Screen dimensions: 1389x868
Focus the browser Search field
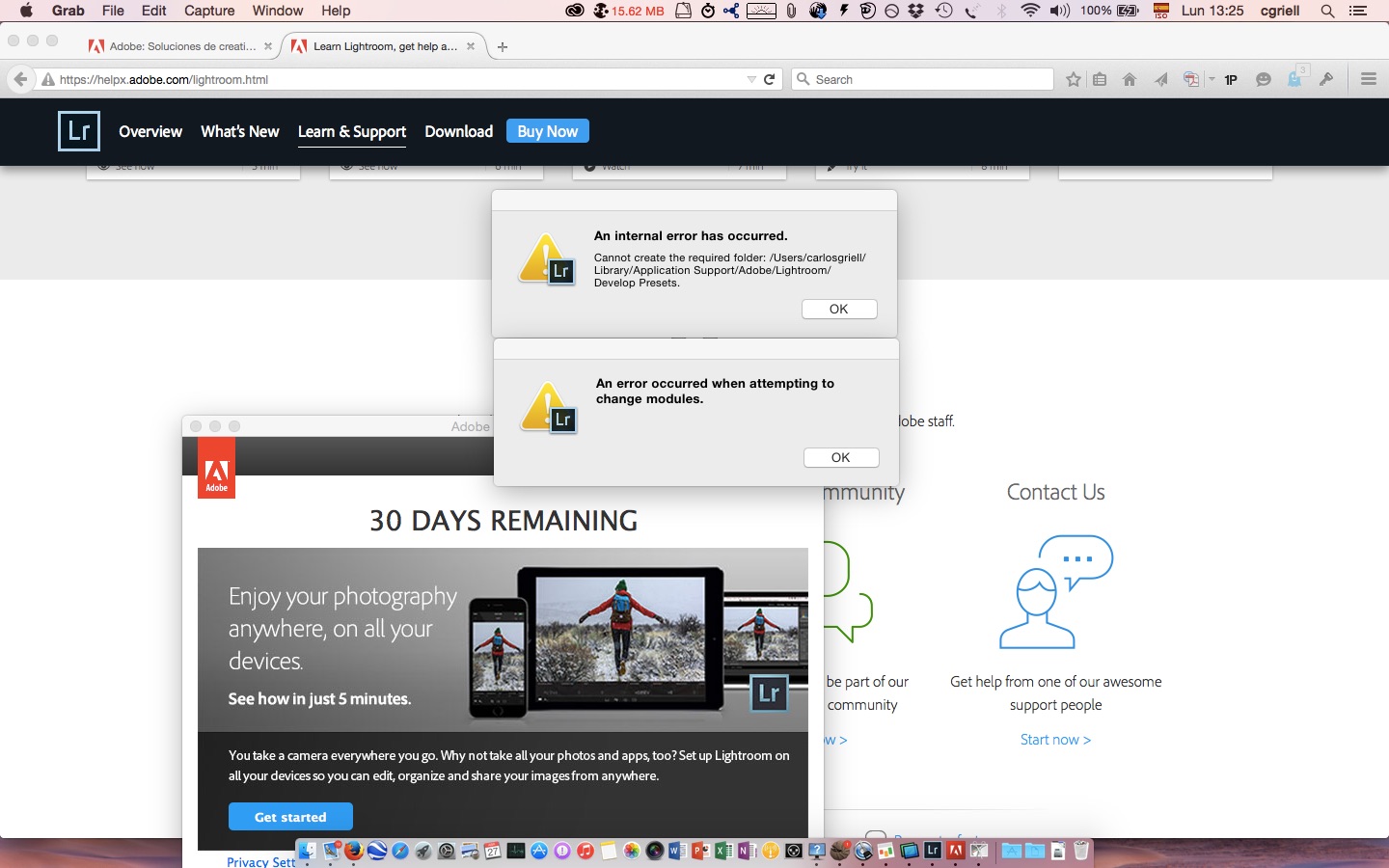923,79
